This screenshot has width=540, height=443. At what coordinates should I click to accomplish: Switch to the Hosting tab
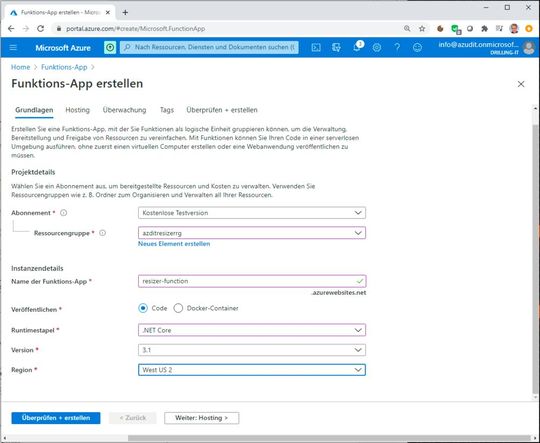[x=77, y=110]
